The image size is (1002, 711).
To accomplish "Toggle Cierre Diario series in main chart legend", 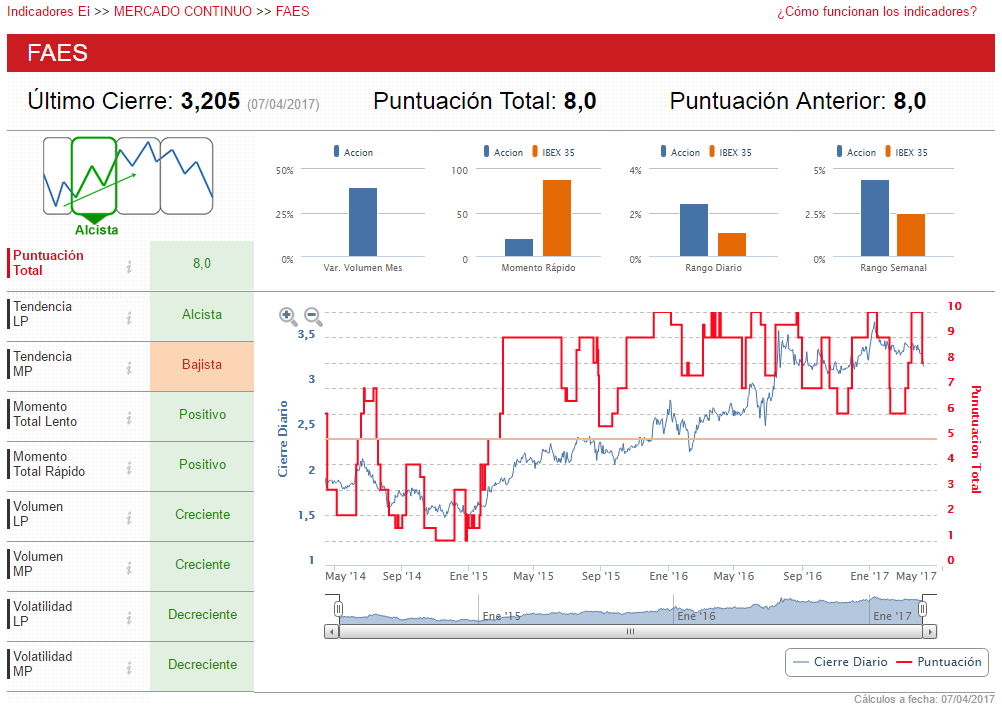I will click(840, 662).
